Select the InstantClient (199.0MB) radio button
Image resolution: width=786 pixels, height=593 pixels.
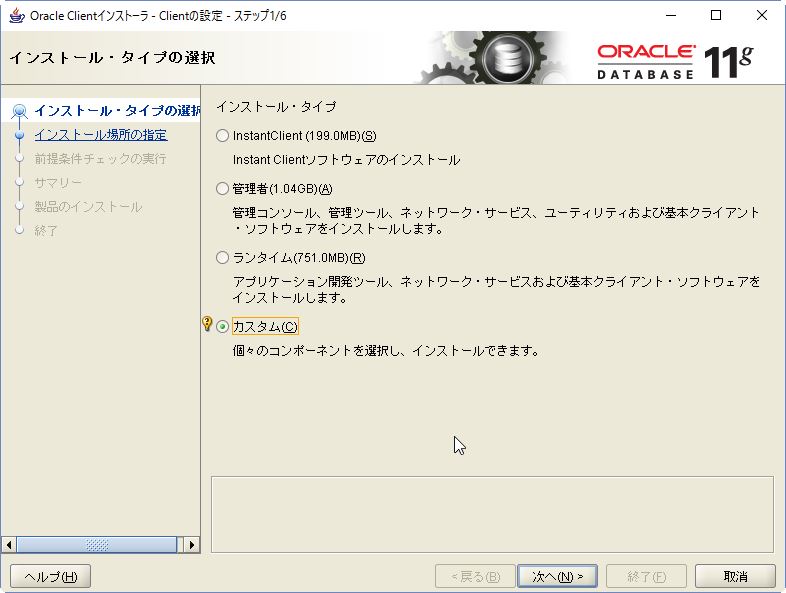223,136
